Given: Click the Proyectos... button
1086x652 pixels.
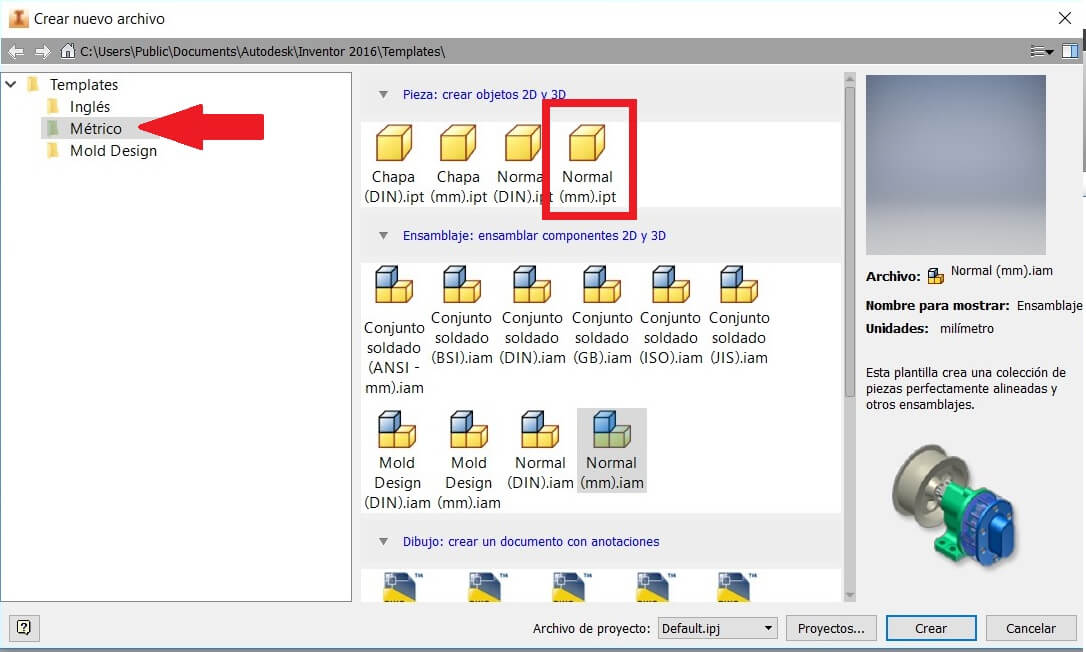Looking at the screenshot, I should 831,628.
